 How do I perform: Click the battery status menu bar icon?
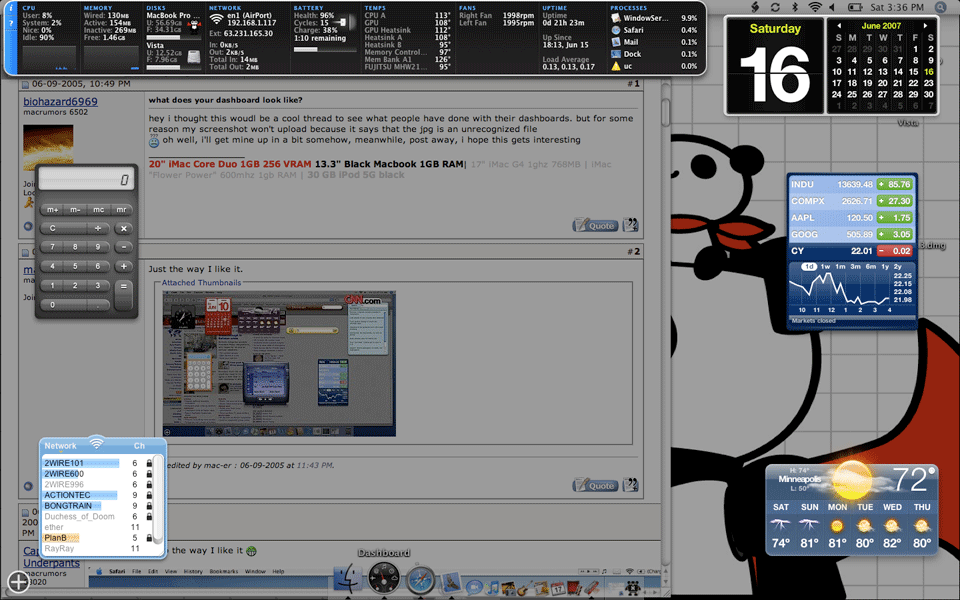(x=855, y=7)
